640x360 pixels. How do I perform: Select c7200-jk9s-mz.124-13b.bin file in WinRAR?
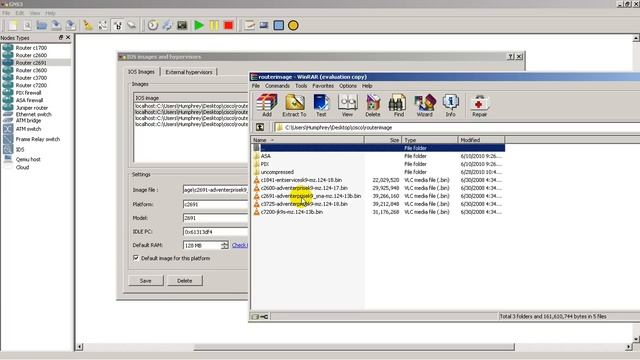pos(291,212)
